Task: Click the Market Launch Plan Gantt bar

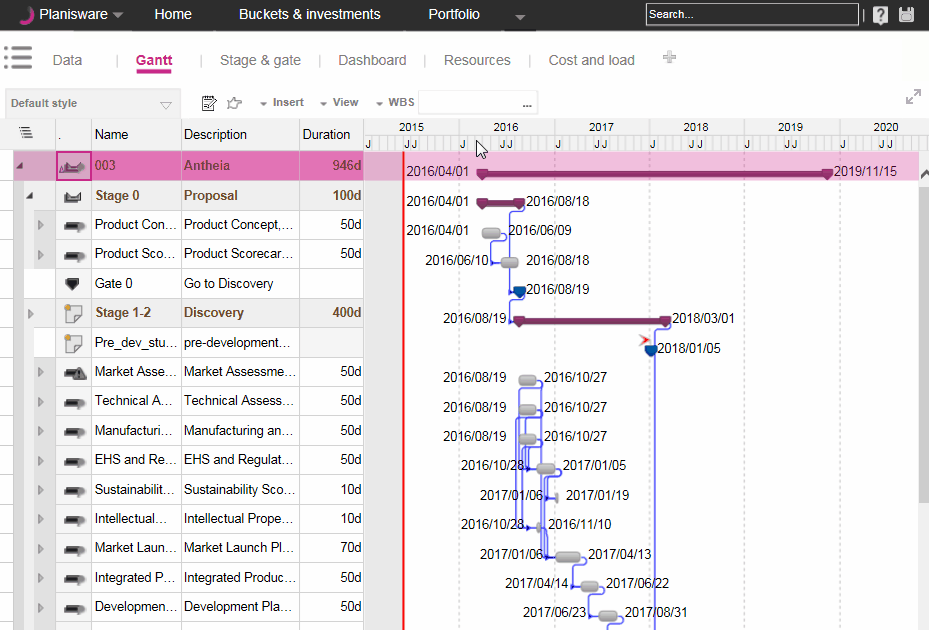Action: coord(568,557)
